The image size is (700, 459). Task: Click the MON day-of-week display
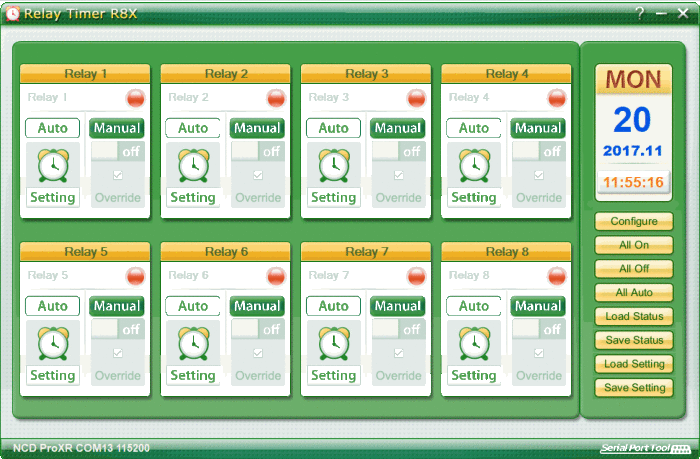coord(633,79)
